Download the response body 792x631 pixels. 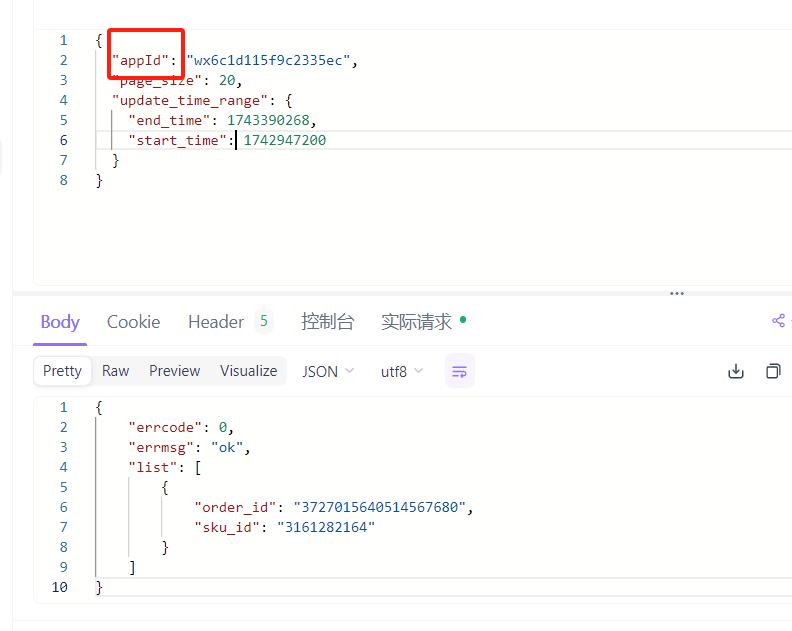click(x=735, y=371)
